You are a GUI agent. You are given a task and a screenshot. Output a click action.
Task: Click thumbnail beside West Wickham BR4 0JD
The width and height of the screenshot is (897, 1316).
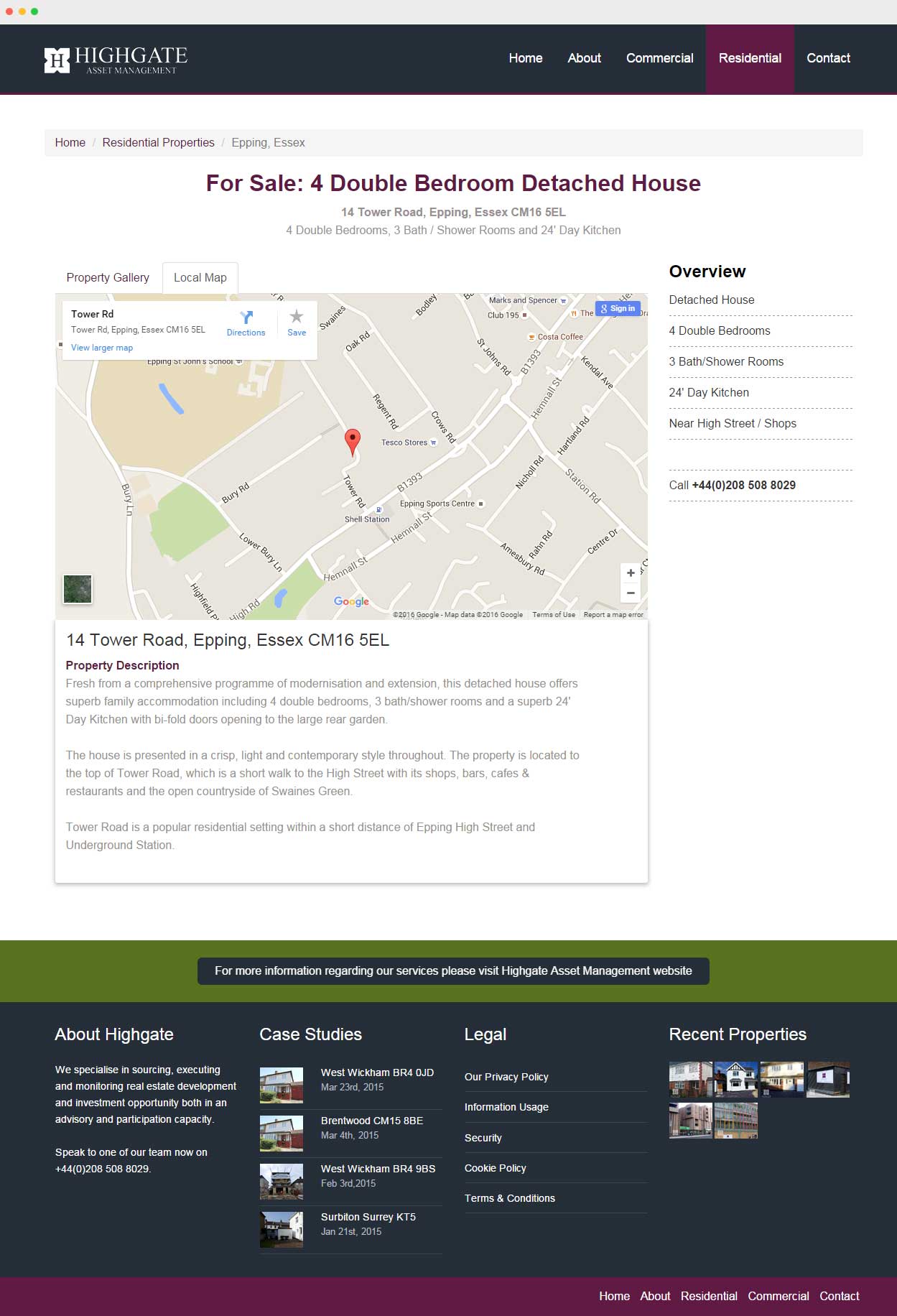(282, 1085)
